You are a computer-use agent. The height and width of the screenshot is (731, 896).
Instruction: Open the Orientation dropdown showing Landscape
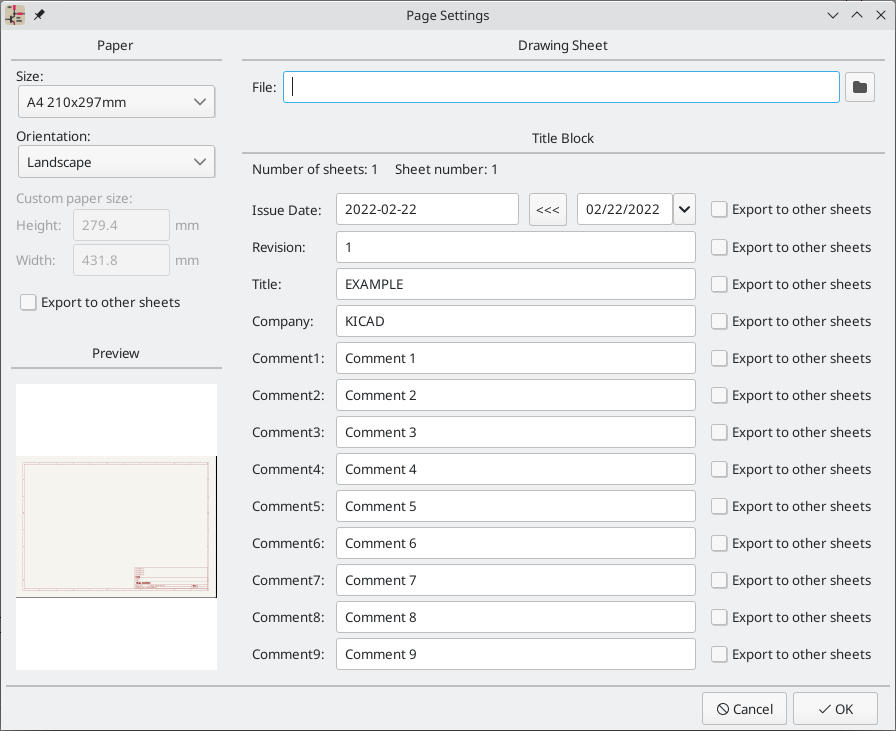click(116, 161)
